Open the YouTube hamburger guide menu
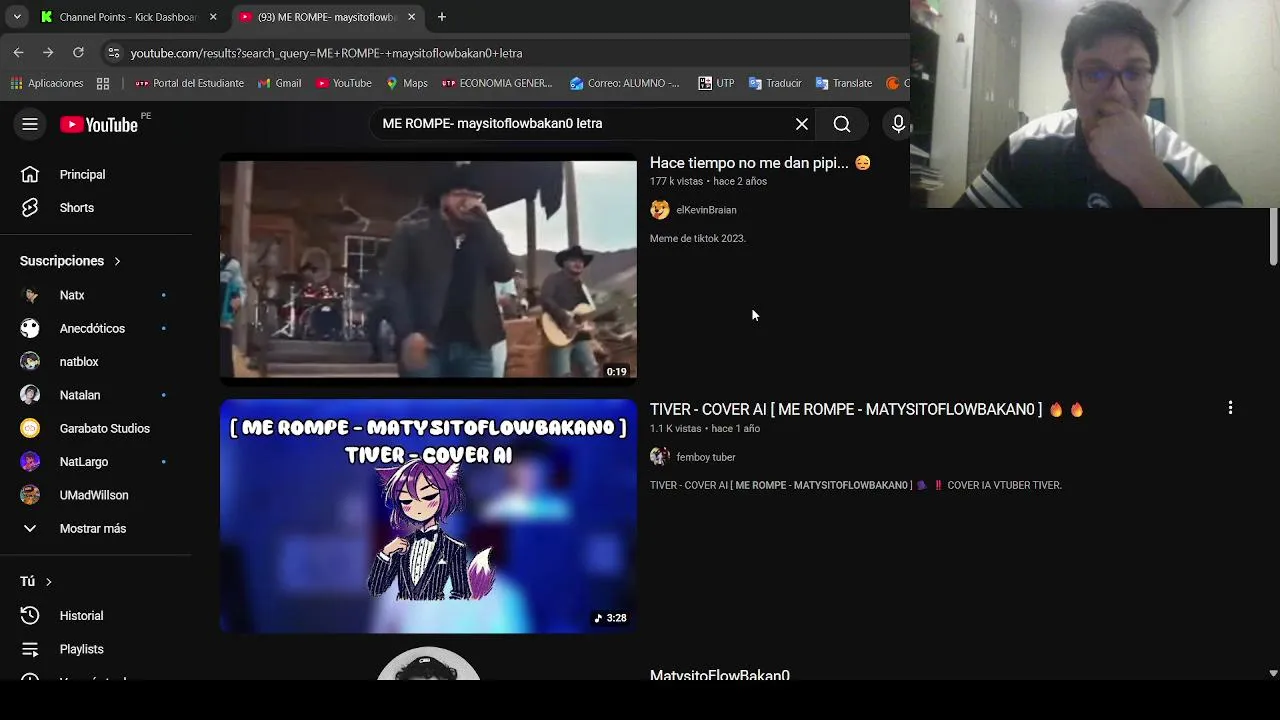The width and height of the screenshot is (1280, 720). [30, 124]
